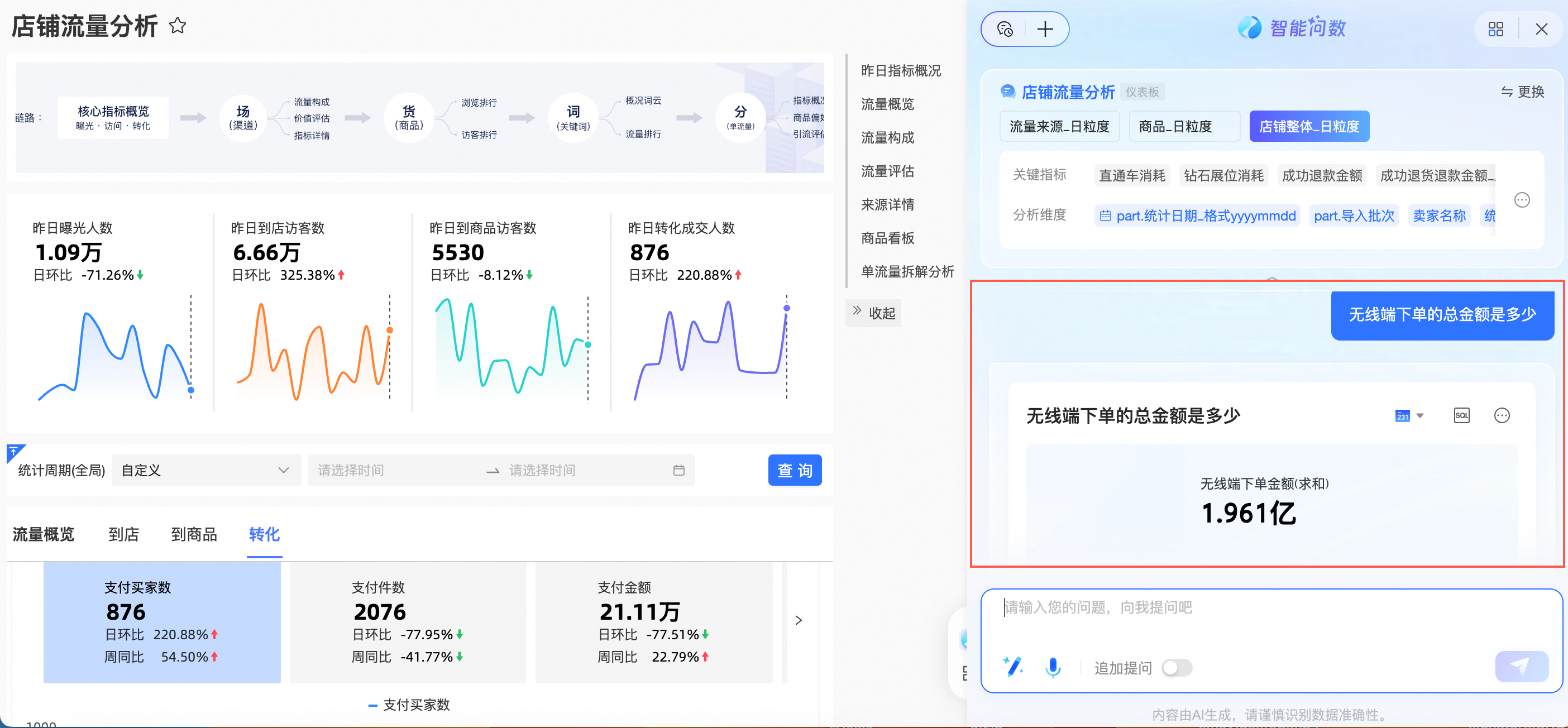Jump to 昨日指标概况 section

coord(900,70)
